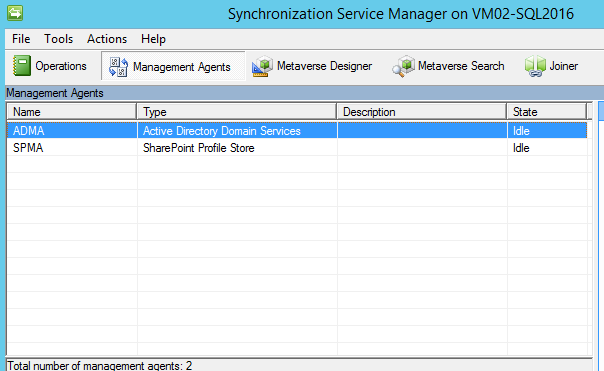Click the Operations notebook icon

coord(22,65)
